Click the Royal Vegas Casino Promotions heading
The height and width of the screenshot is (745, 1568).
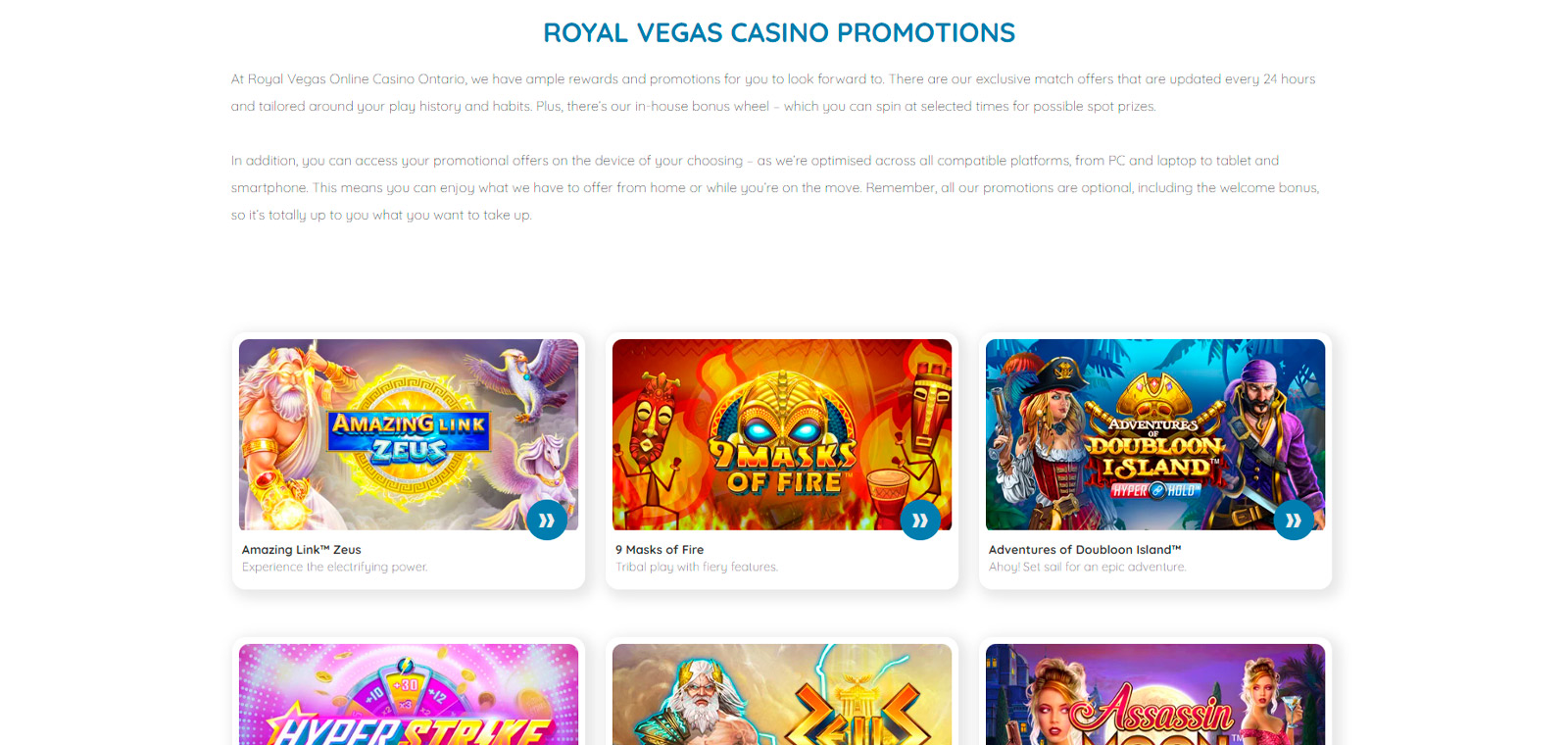tap(779, 32)
